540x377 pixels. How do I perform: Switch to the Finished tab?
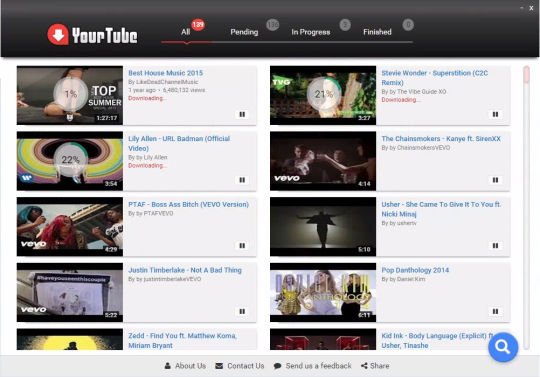pyautogui.click(x=377, y=32)
